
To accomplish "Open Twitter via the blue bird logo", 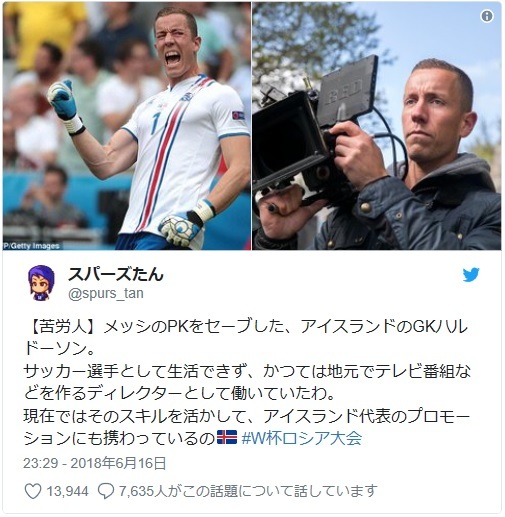I will 471,274.
